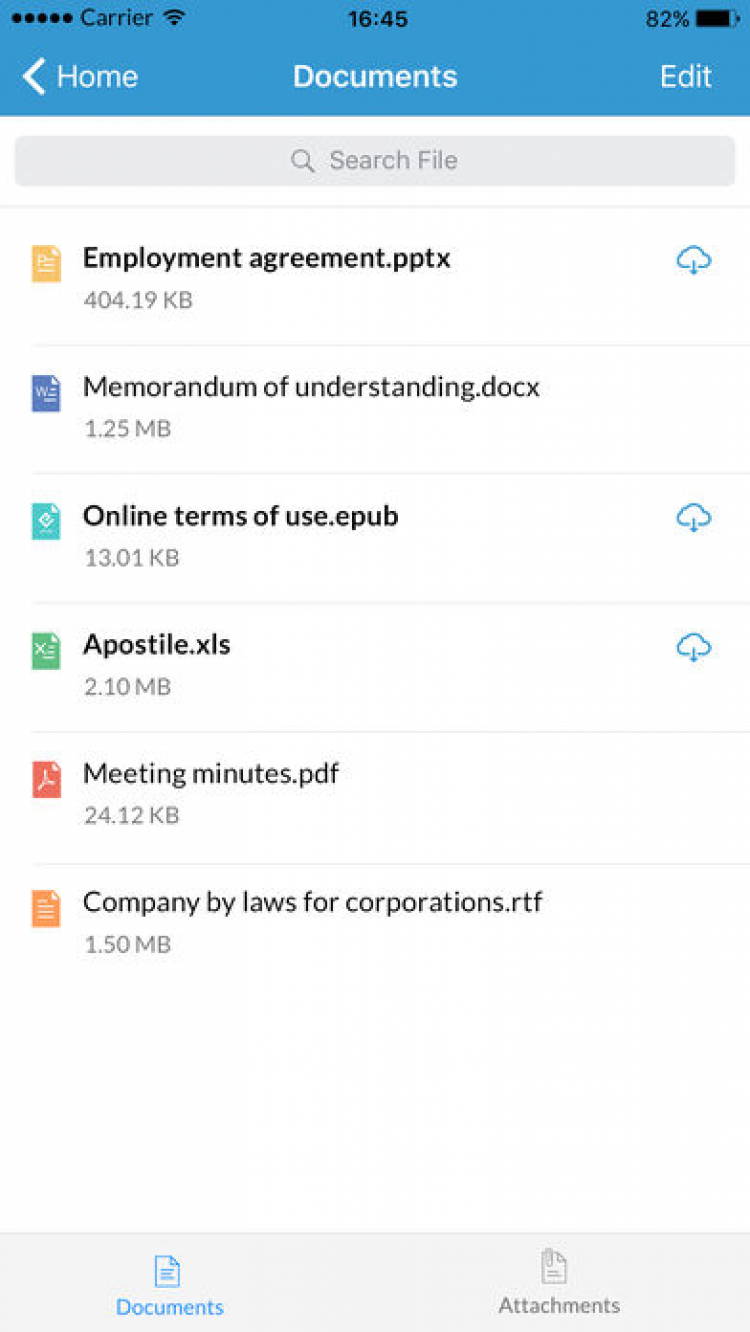Switch to the Attachments tab

tap(558, 1282)
